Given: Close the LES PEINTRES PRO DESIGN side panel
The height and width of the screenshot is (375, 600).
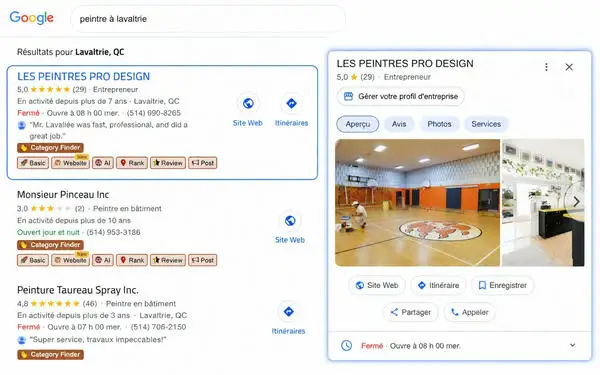Looking at the screenshot, I should coord(569,67).
